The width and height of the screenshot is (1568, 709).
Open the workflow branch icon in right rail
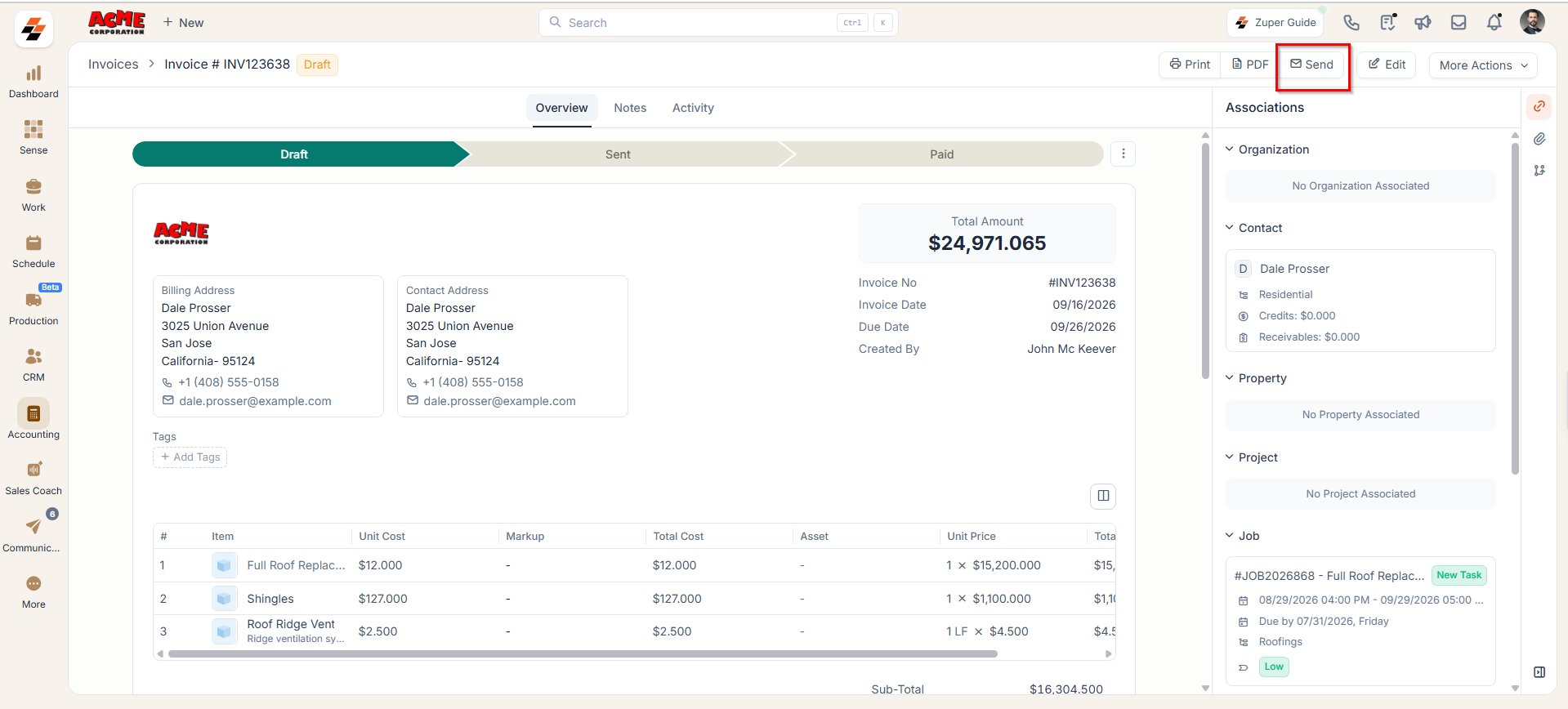click(1539, 171)
